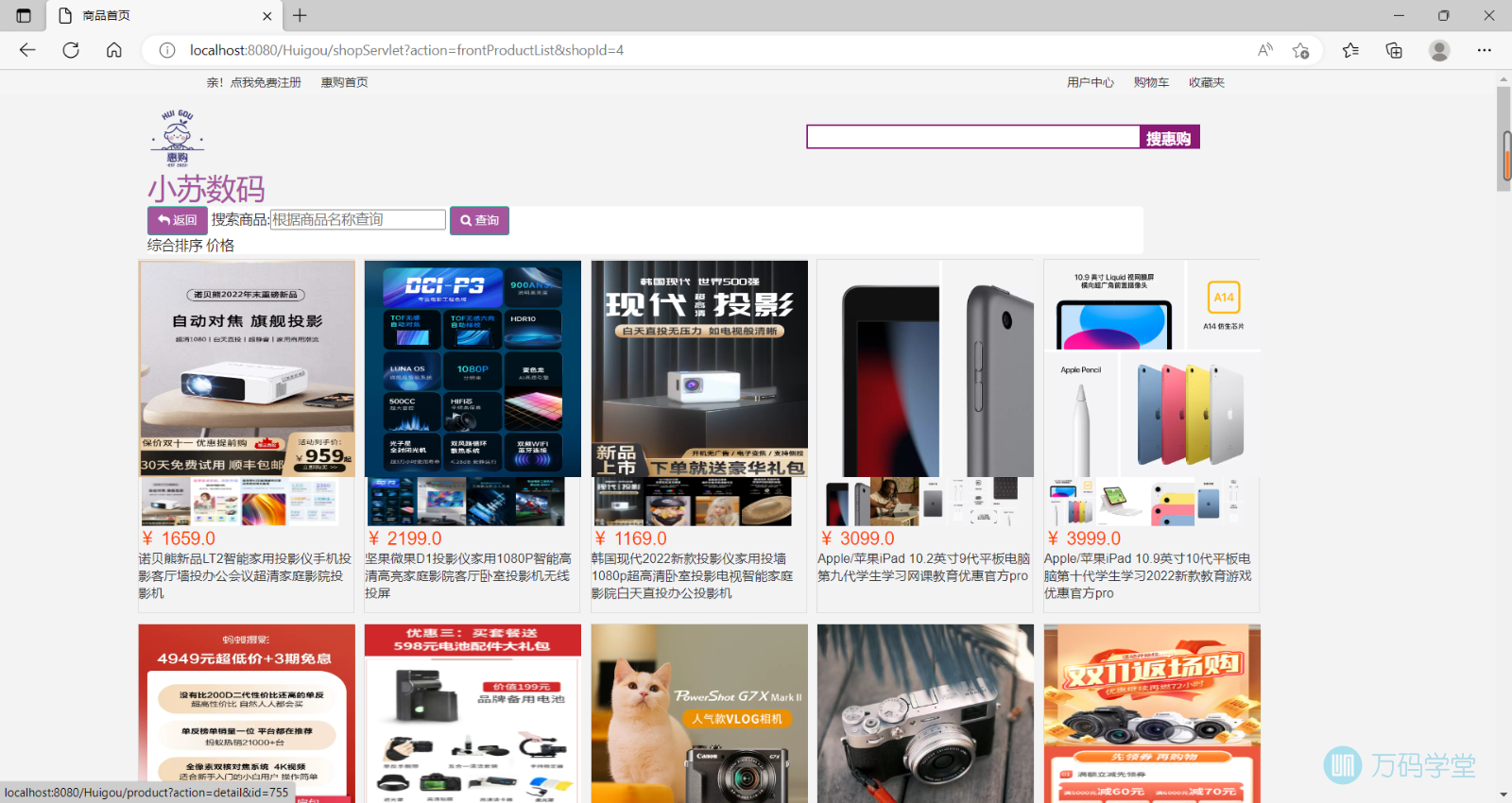Open the browser profile avatar
The width and height of the screenshot is (1512, 803).
1439,50
